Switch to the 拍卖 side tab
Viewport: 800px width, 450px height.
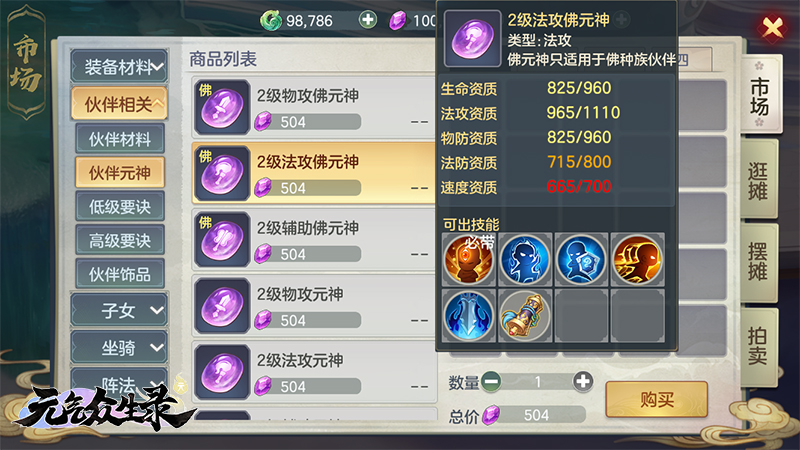[x=758, y=346]
